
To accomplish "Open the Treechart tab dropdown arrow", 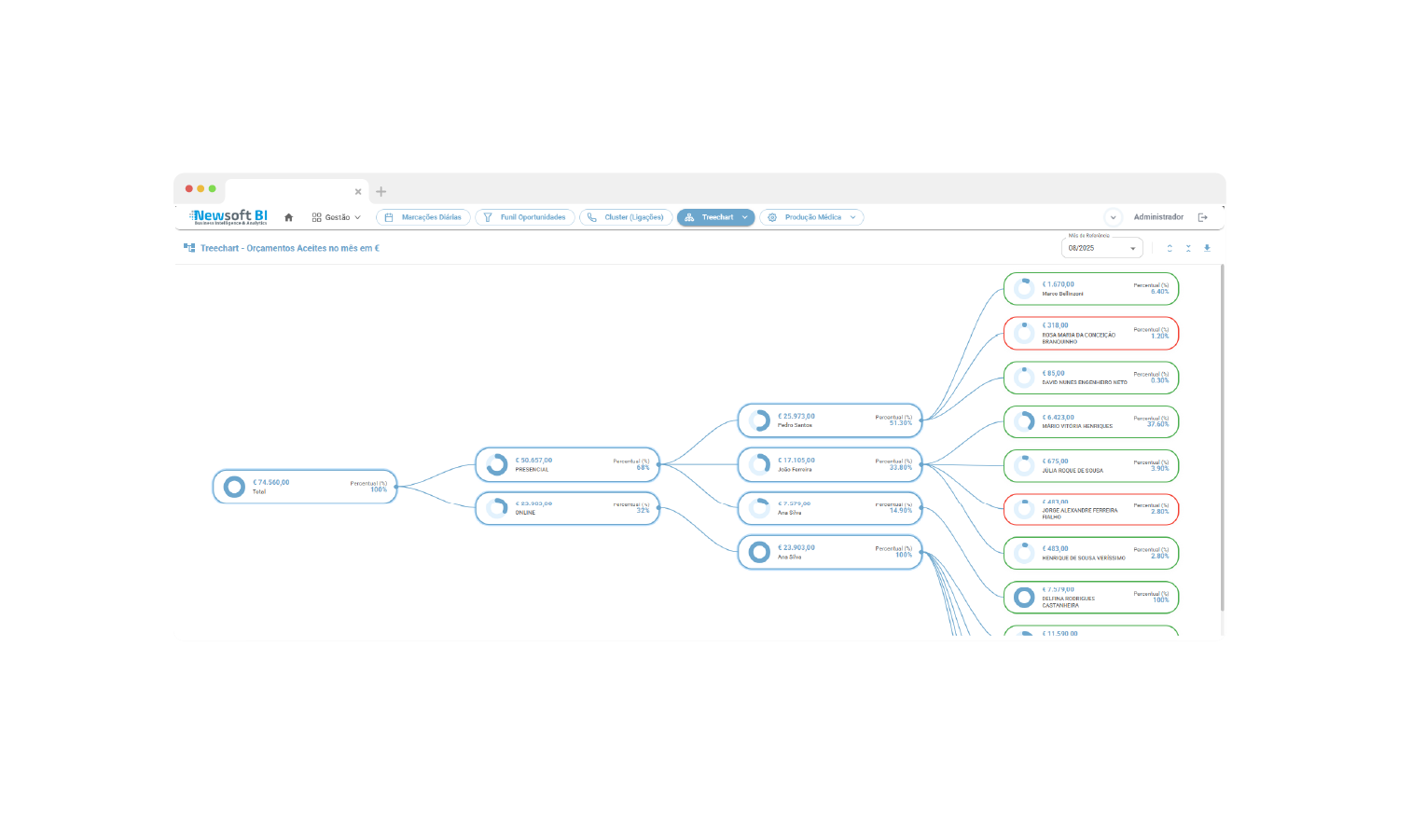I will [744, 217].
